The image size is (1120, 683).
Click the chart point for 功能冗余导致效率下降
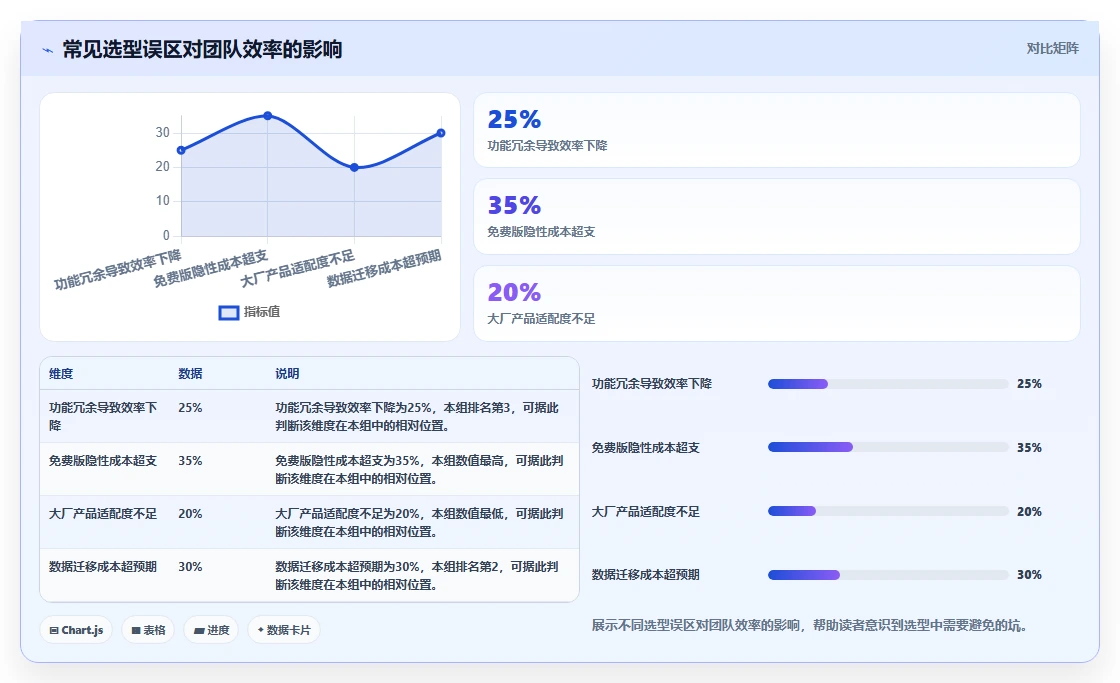181,150
